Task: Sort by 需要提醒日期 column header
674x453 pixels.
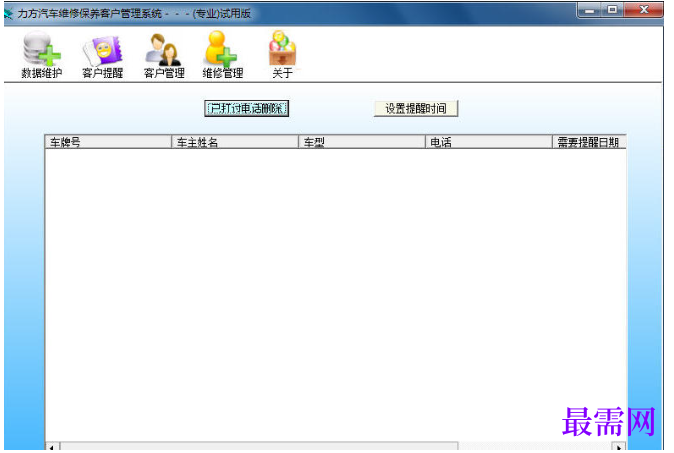Action: point(589,142)
